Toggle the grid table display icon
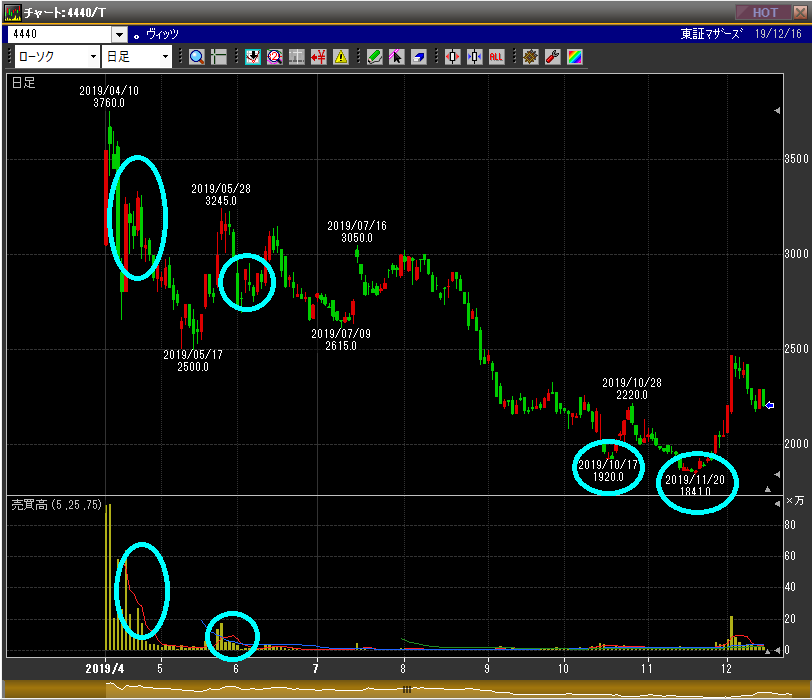The height and width of the screenshot is (700, 812). (296, 57)
